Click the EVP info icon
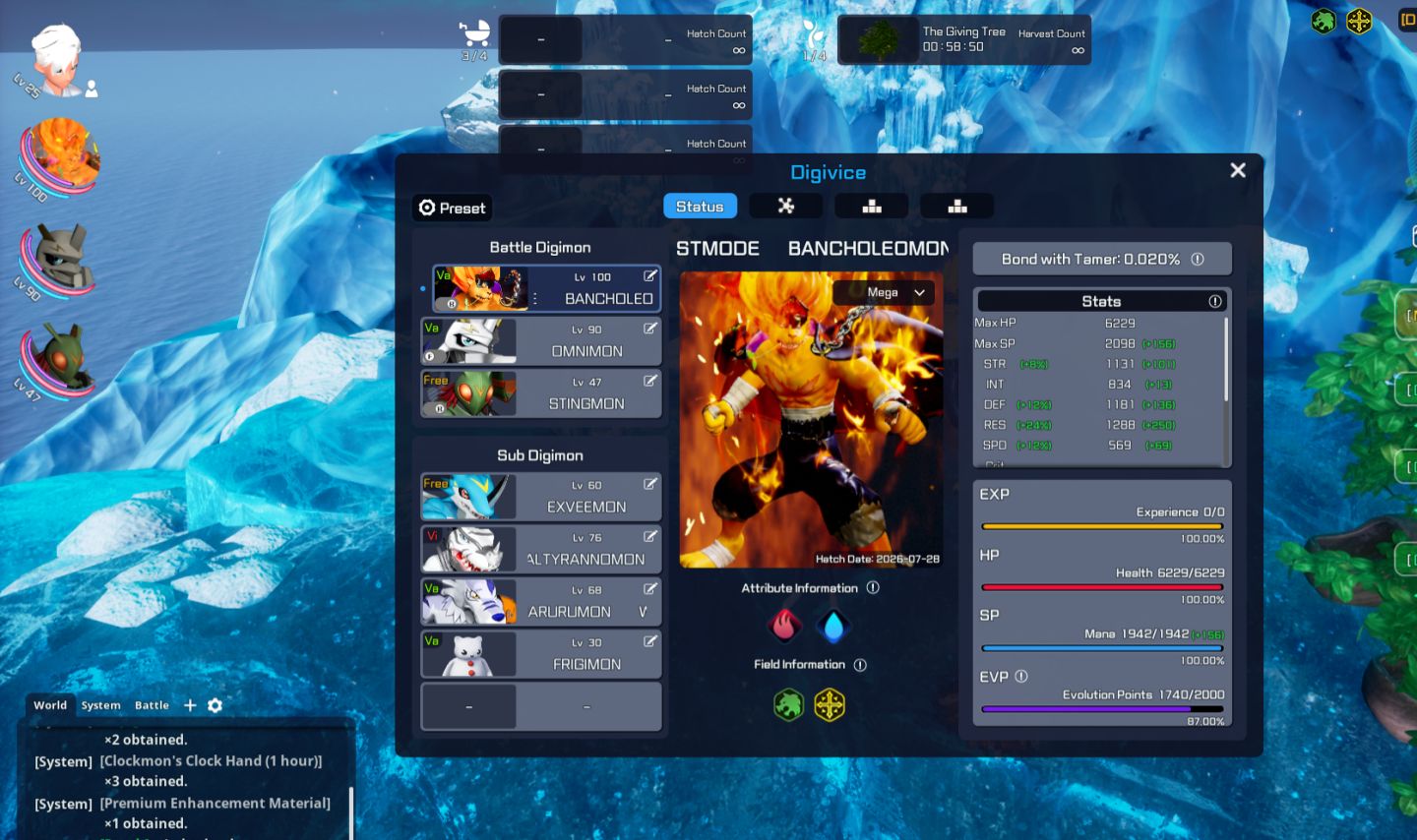 coord(1021,677)
